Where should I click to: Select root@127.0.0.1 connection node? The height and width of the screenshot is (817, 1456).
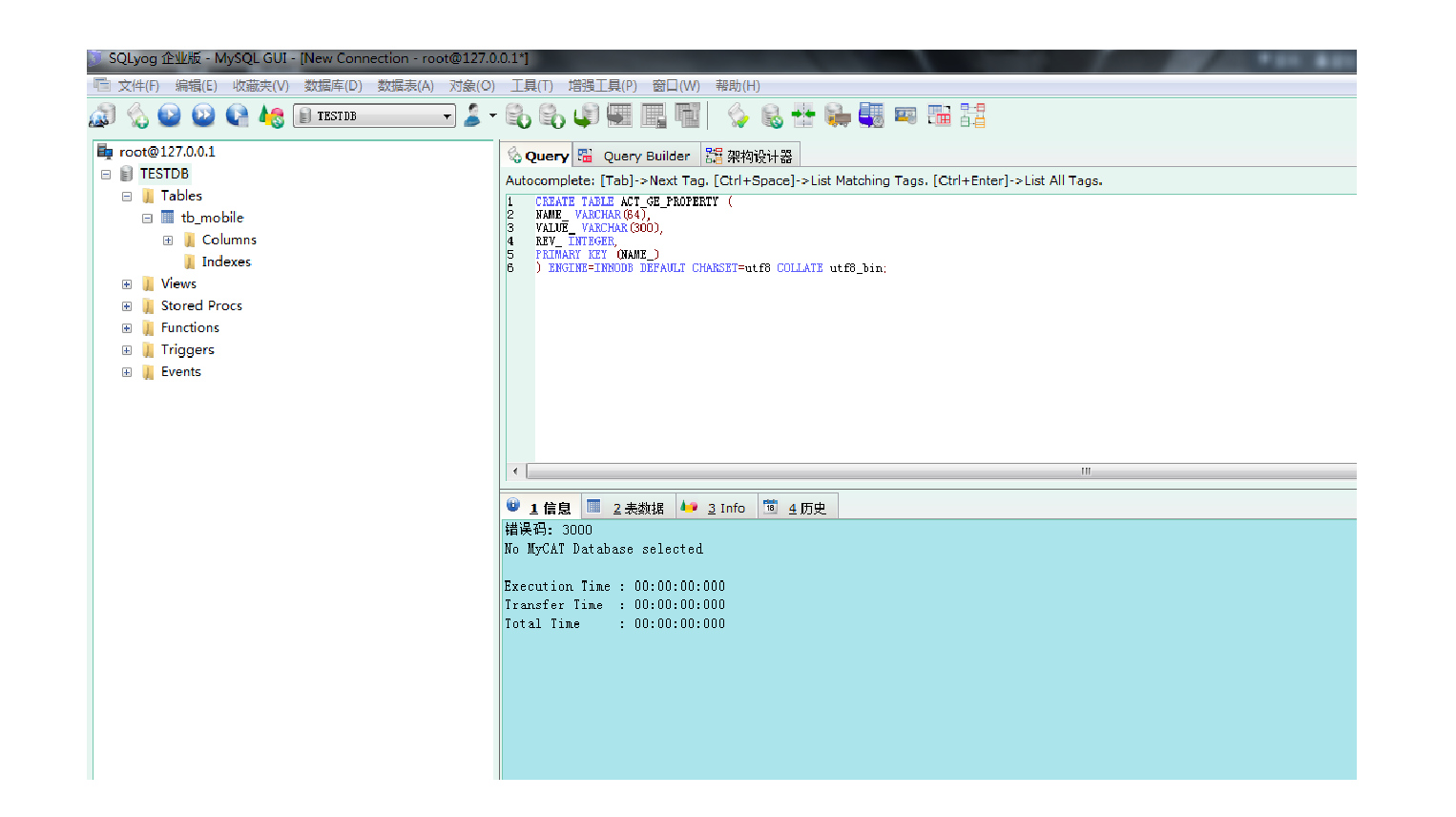[167, 152]
